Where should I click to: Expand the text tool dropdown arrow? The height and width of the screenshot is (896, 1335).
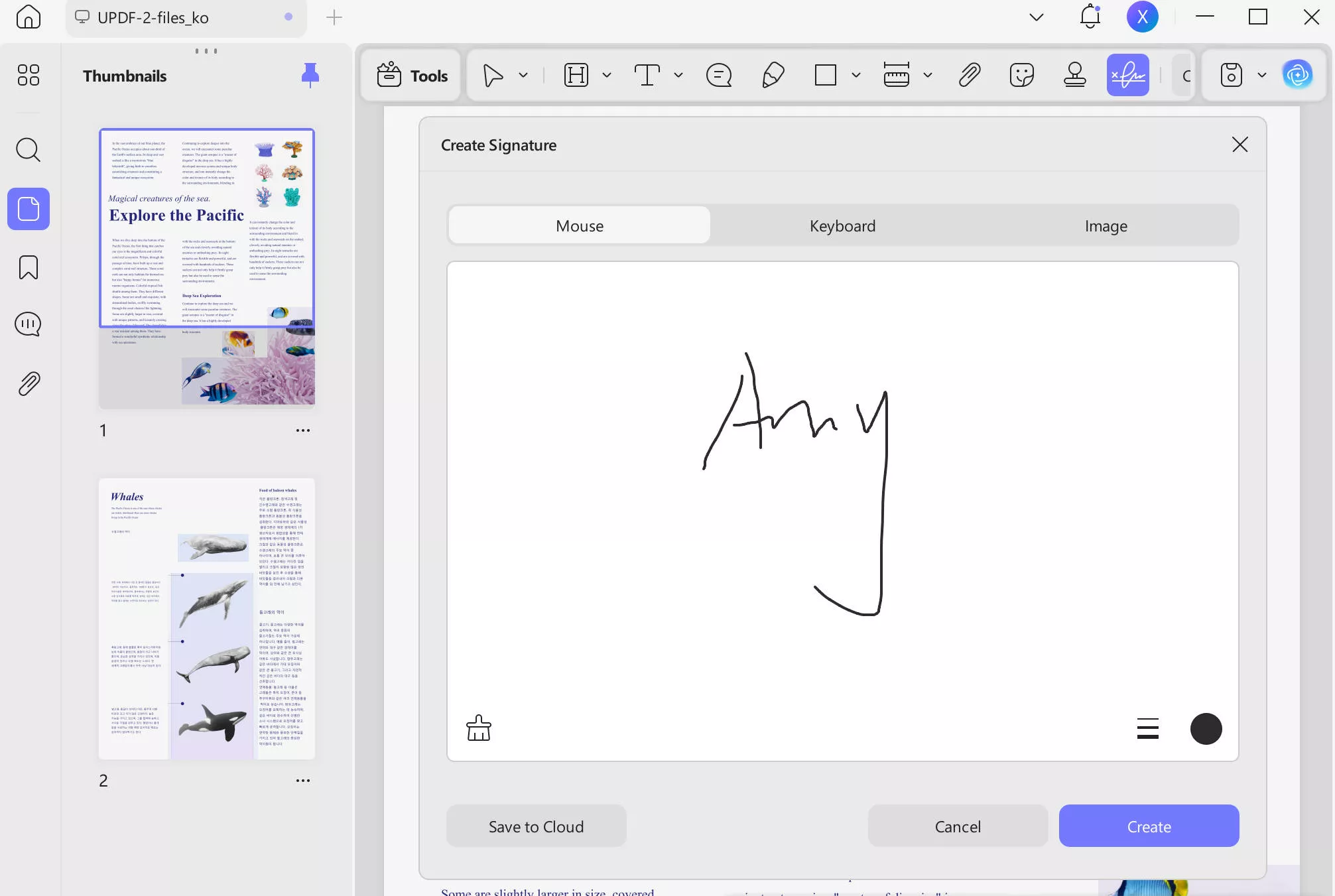click(x=678, y=75)
